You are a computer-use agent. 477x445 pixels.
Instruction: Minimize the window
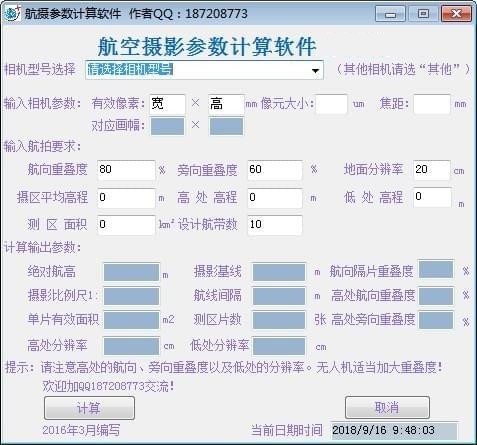click(x=390, y=14)
